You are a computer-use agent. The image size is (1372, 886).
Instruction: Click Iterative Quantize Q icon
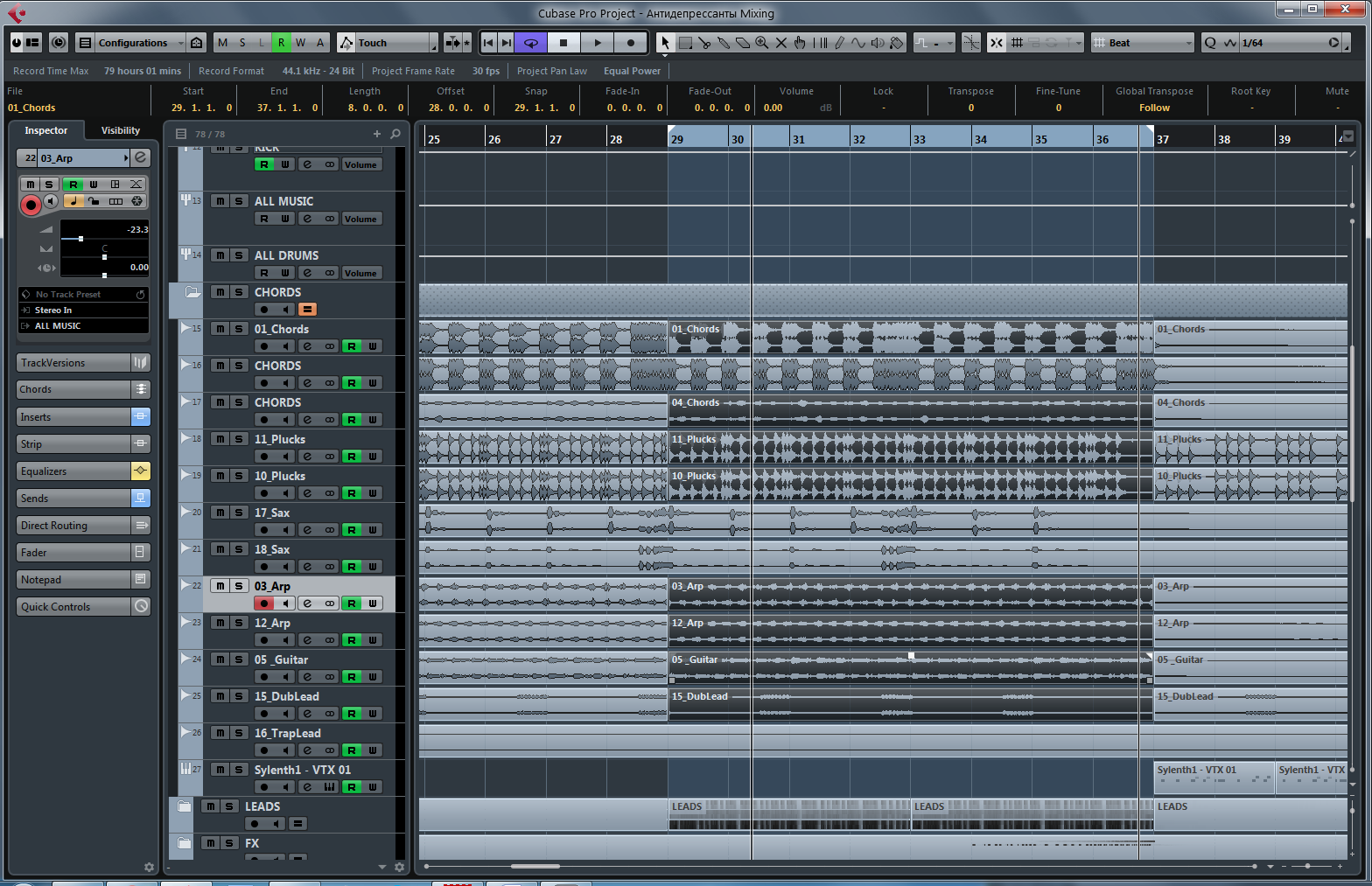click(x=1210, y=42)
